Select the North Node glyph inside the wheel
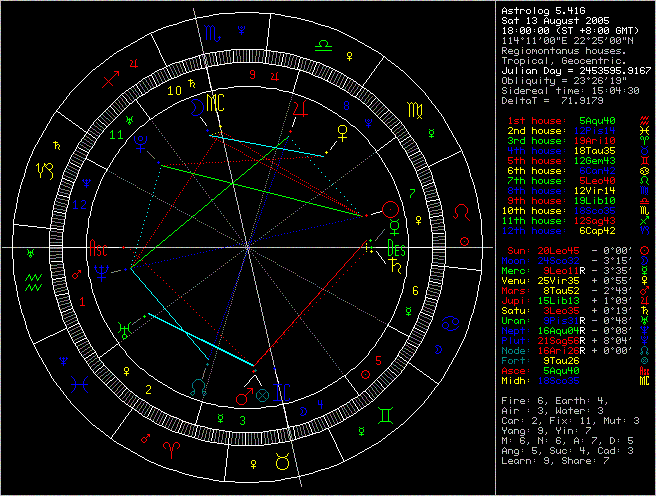The height and width of the screenshot is (496, 656). pyautogui.click(x=198, y=386)
